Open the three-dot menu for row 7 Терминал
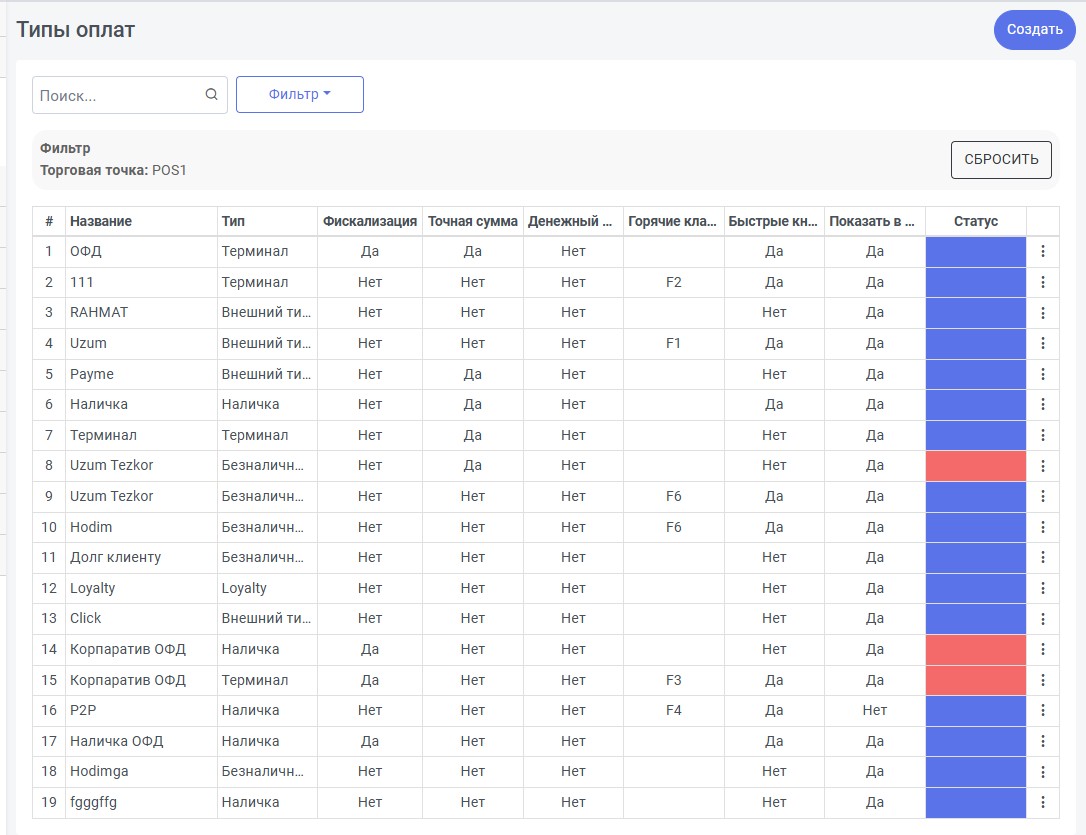This screenshot has width=1086, height=835. [1042, 436]
